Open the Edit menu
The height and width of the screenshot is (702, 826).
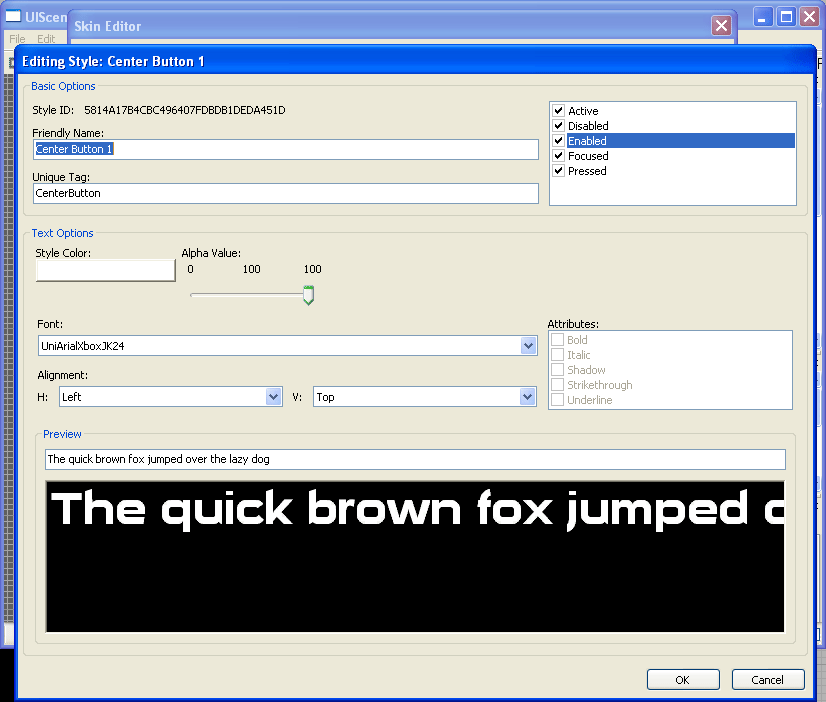[x=45, y=38]
